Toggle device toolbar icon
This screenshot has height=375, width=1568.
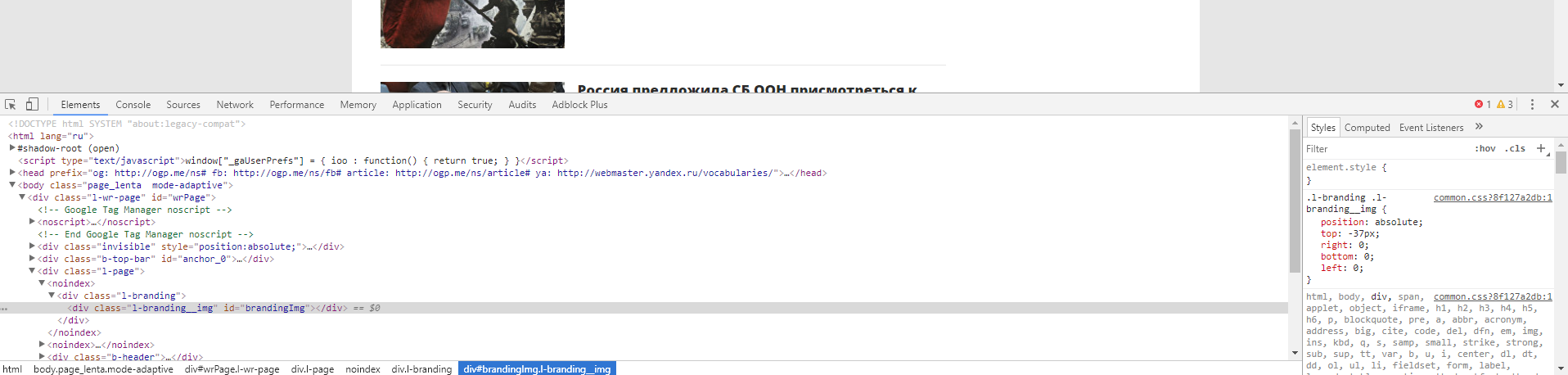(32, 105)
